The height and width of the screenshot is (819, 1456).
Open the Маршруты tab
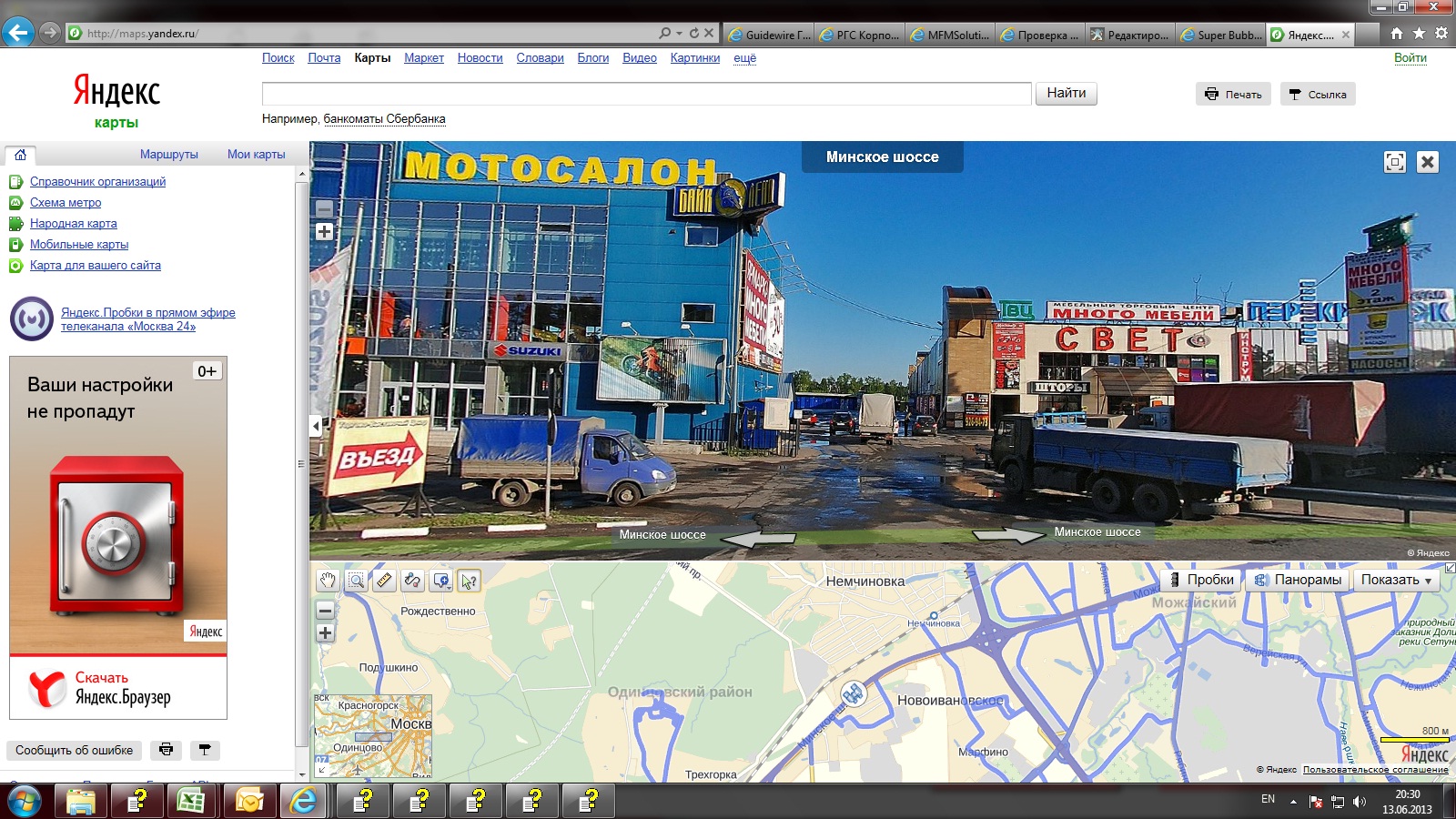168,155
